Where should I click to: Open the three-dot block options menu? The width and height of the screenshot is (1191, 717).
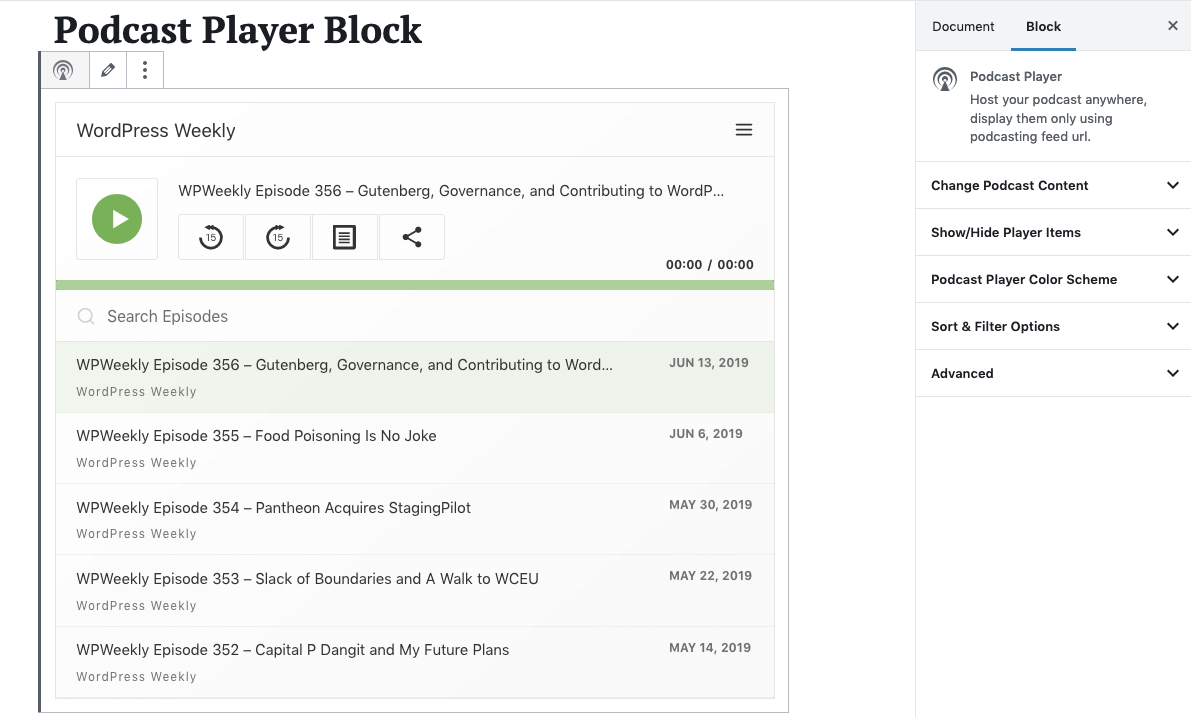coord(145,71)
